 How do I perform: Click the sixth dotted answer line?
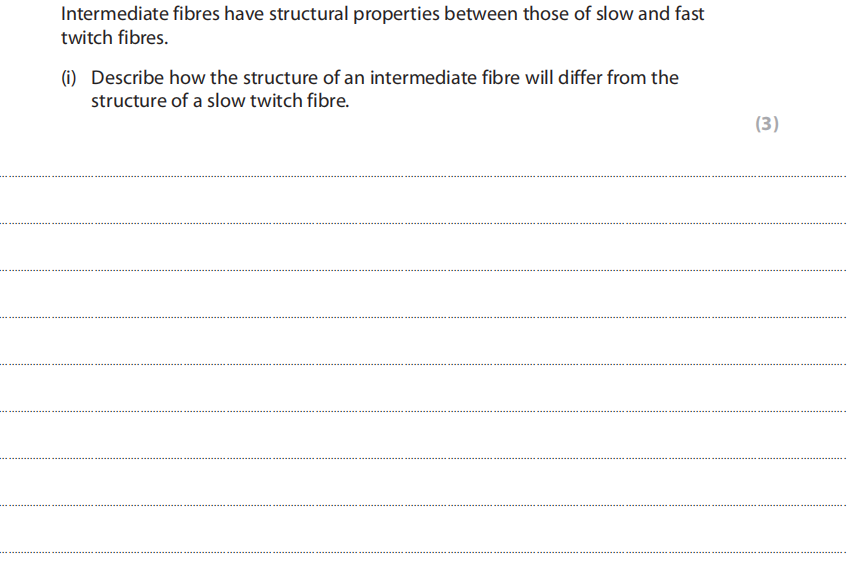[428, 411]
